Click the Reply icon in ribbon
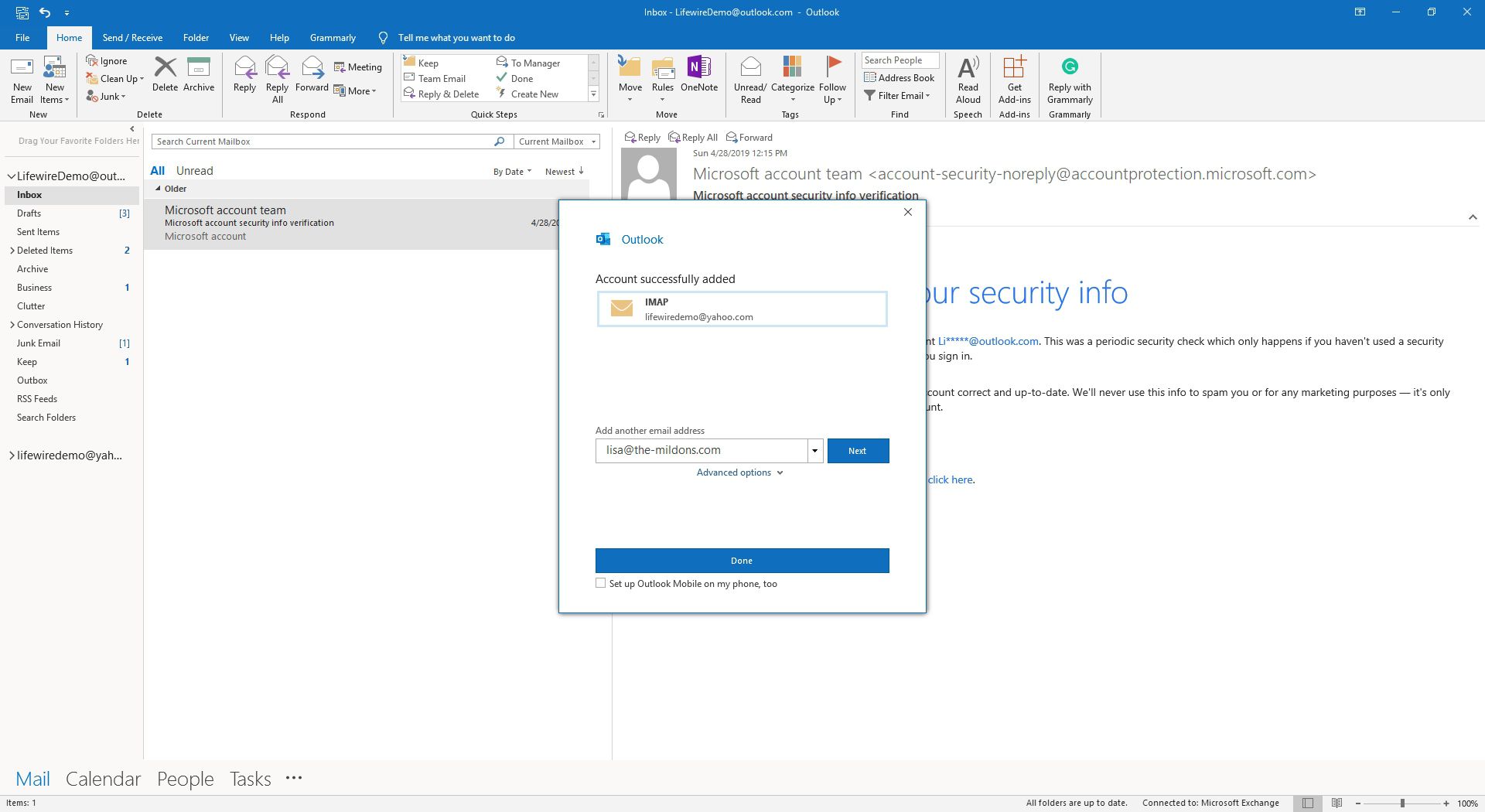Viewport: 1485px width, 812px height. (244, 75)
